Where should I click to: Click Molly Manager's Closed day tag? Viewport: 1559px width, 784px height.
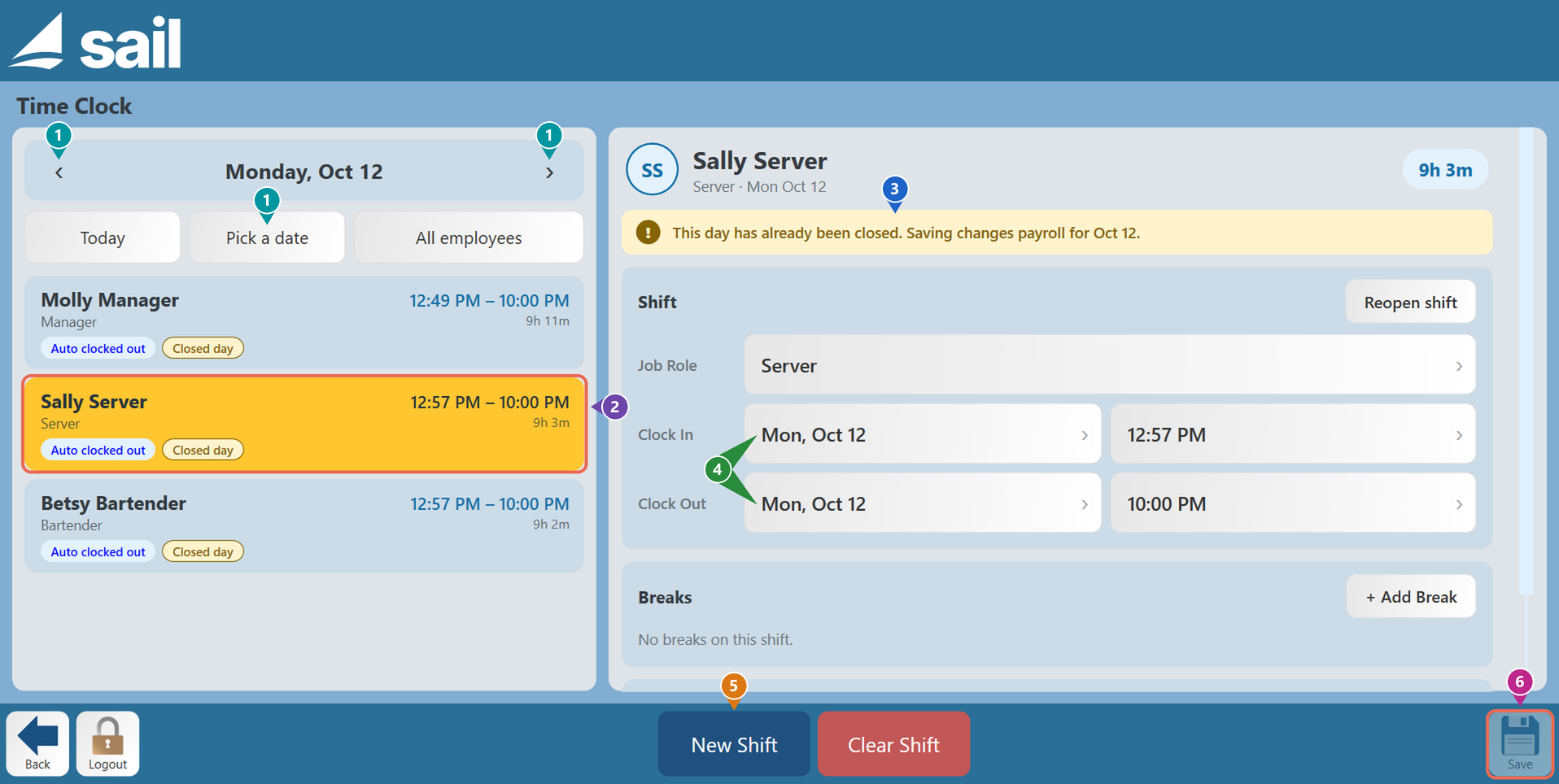tap(203, 348)
